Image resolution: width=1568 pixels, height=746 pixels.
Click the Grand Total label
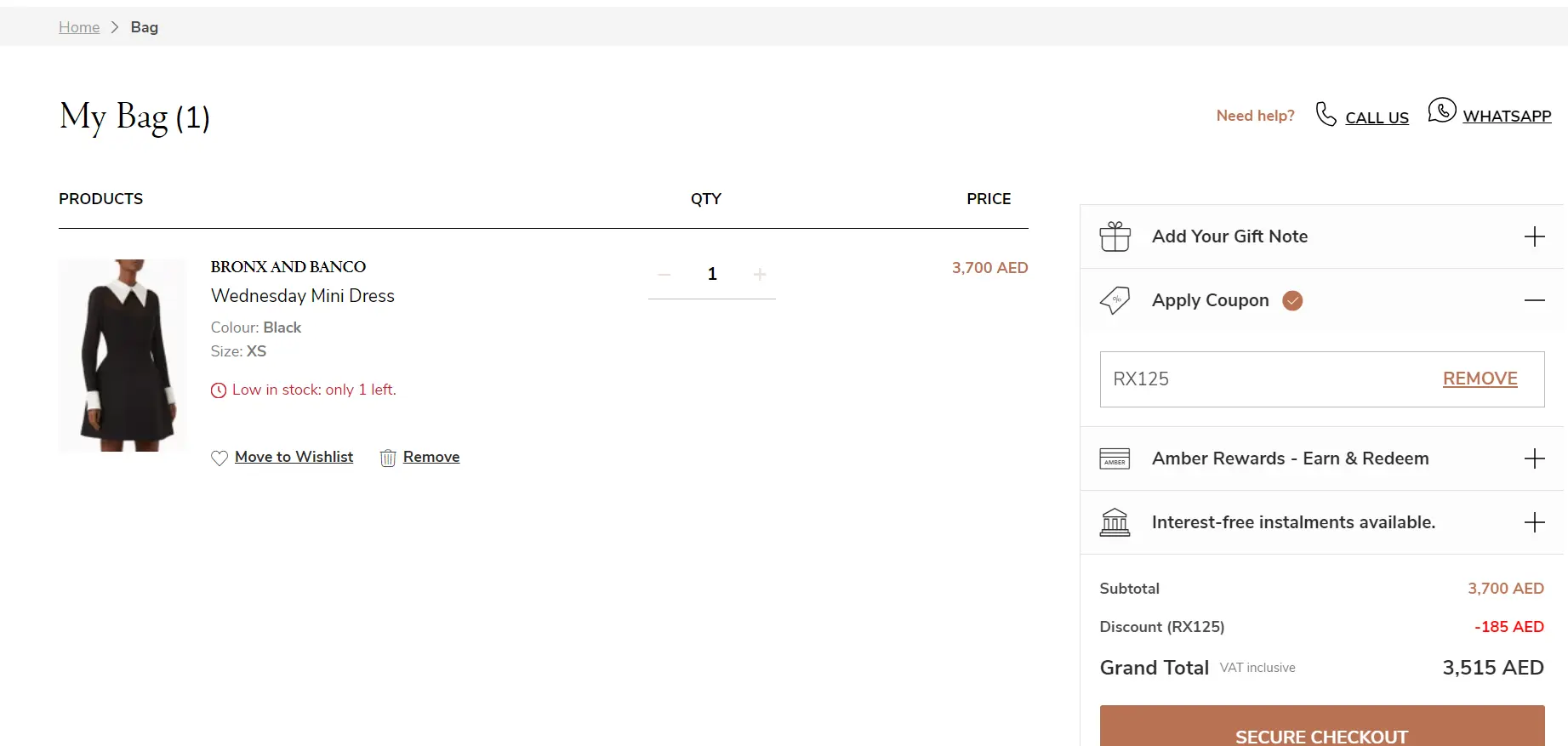(1154, 668)
